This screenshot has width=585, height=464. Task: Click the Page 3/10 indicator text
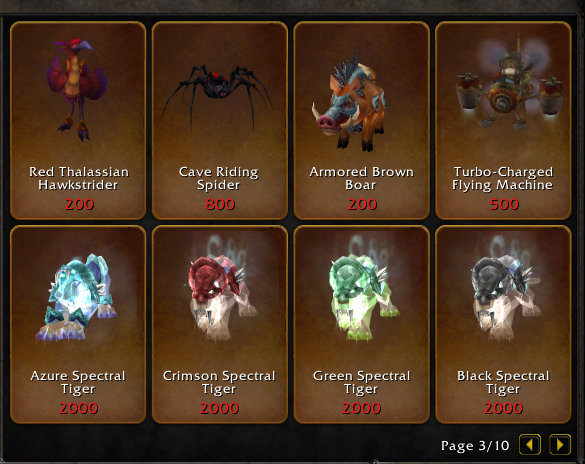475,446
